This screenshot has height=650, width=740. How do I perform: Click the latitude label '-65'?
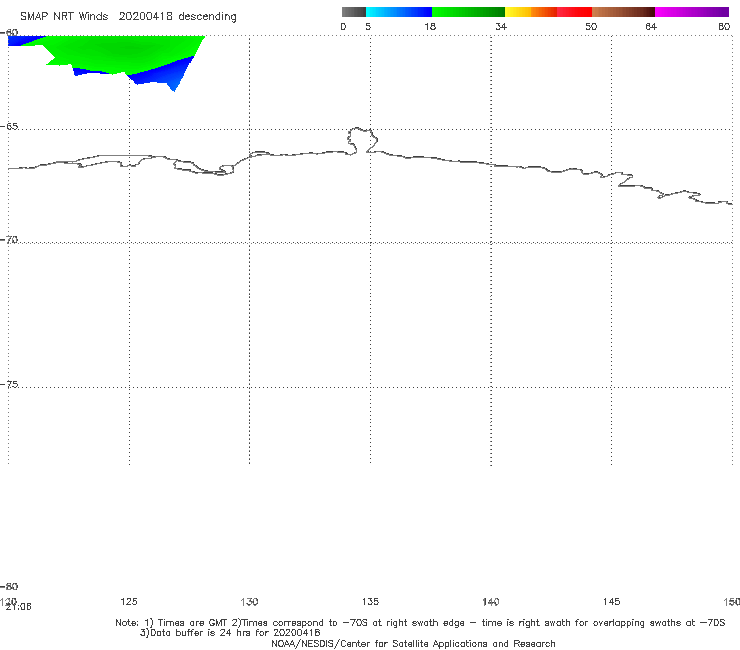pos(9,127)
